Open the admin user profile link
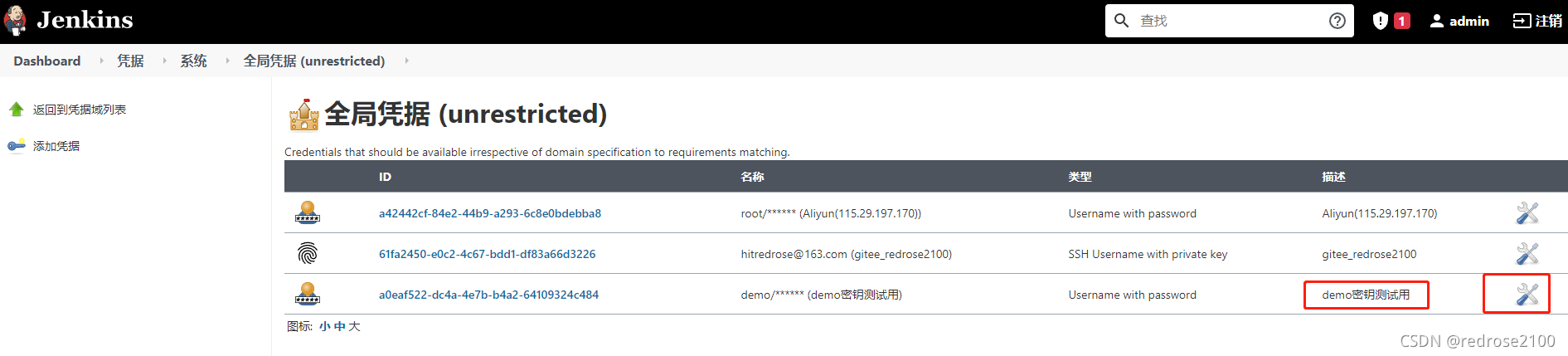1568x356 pixels. click(x=1459, y=21)
